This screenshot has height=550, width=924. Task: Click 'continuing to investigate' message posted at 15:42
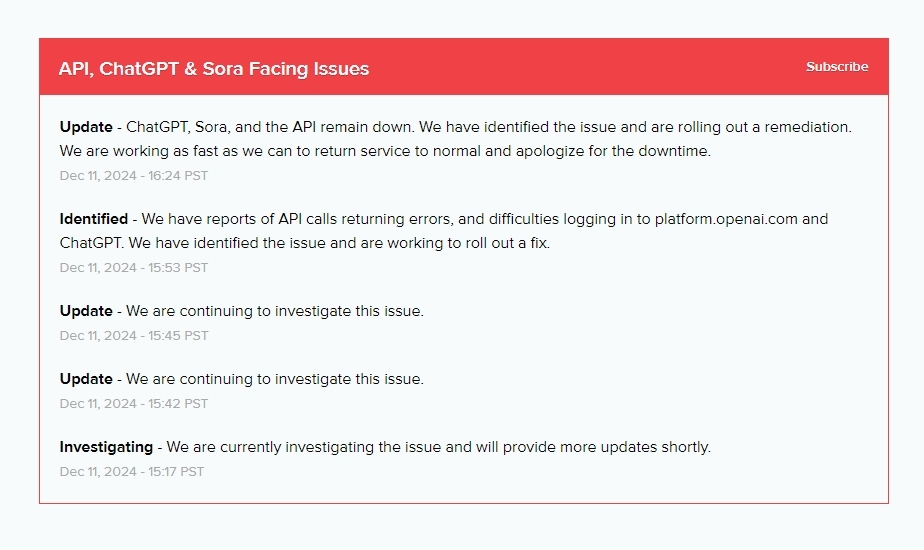(275, 379)
